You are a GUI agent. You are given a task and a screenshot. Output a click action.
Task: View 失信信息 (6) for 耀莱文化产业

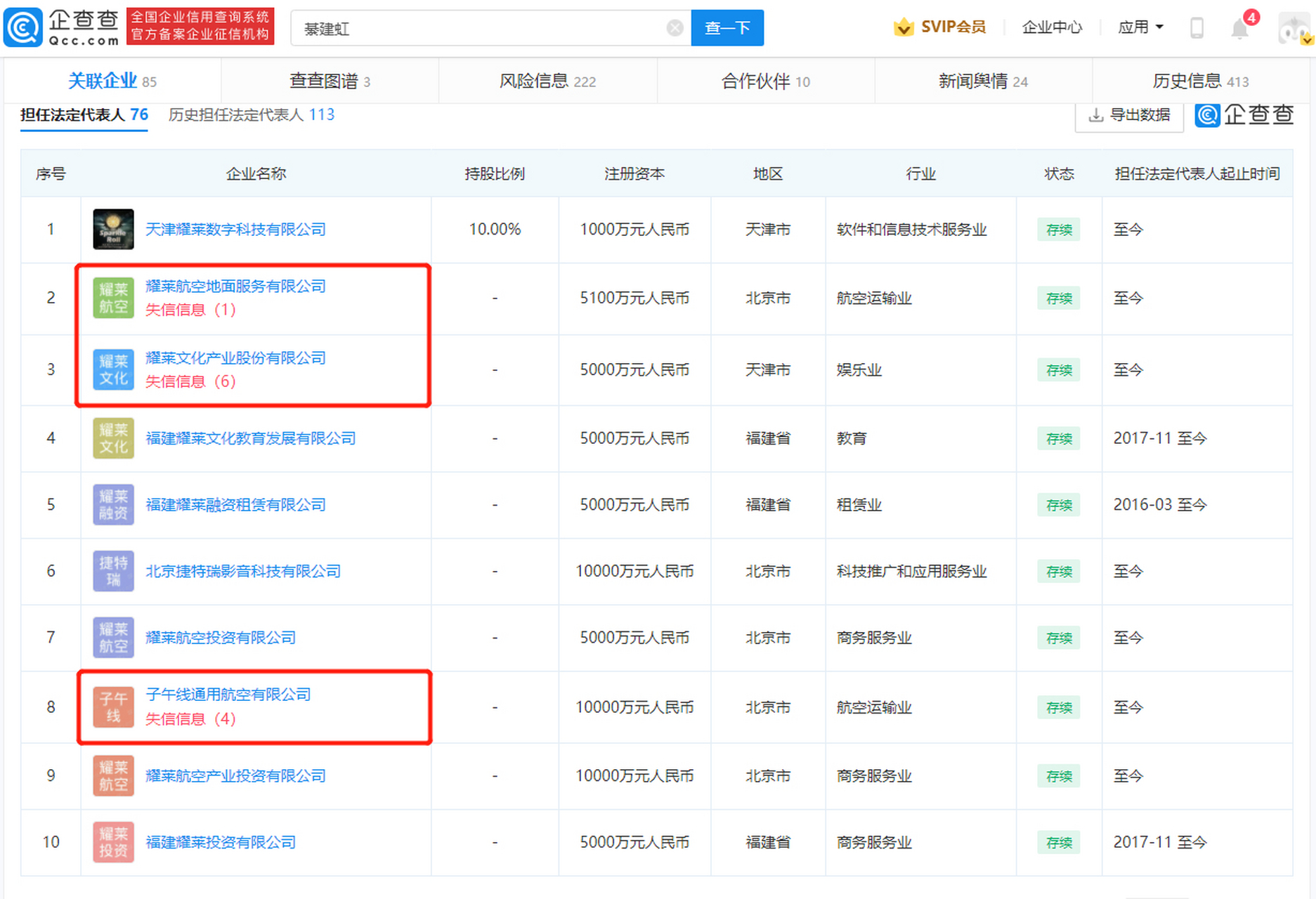pyautogui.click(x=190, y=381)
